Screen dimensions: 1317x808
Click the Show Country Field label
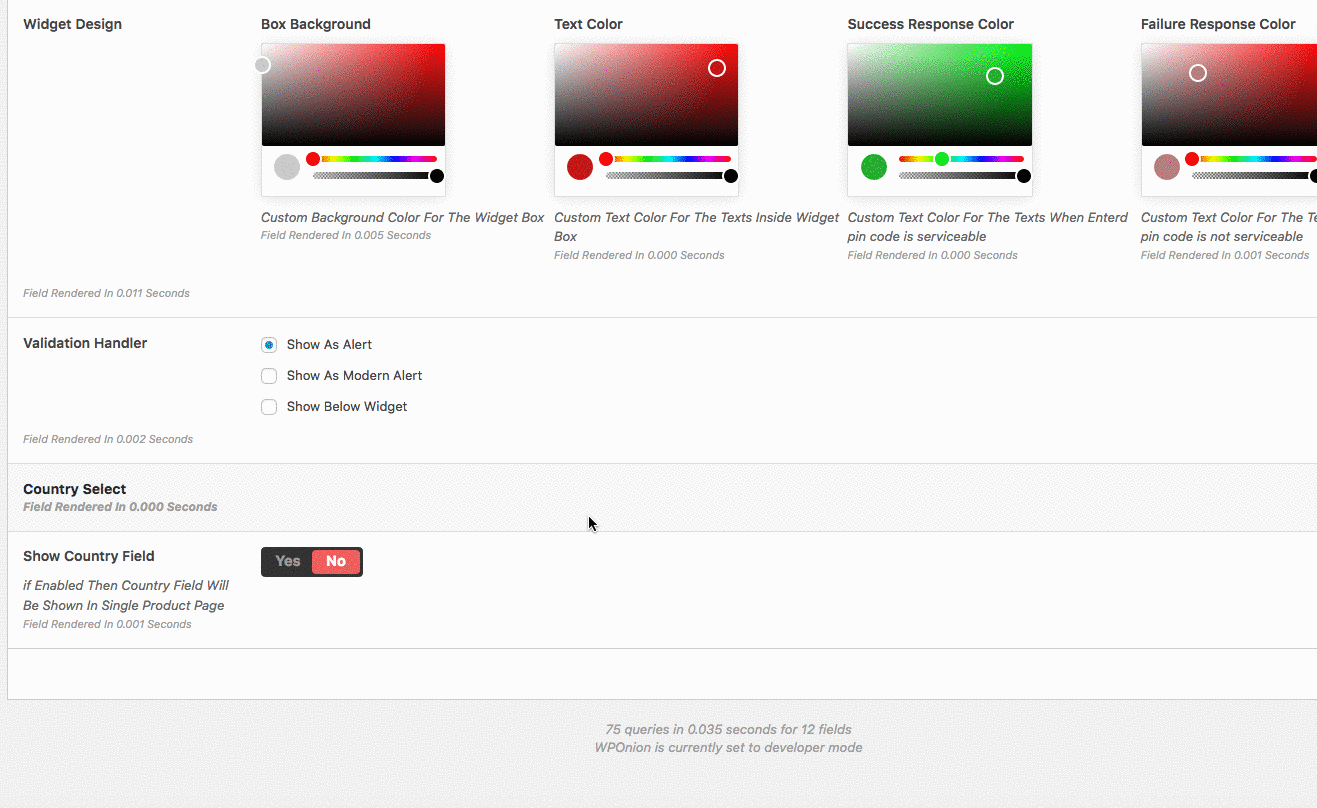click(89, 556)
